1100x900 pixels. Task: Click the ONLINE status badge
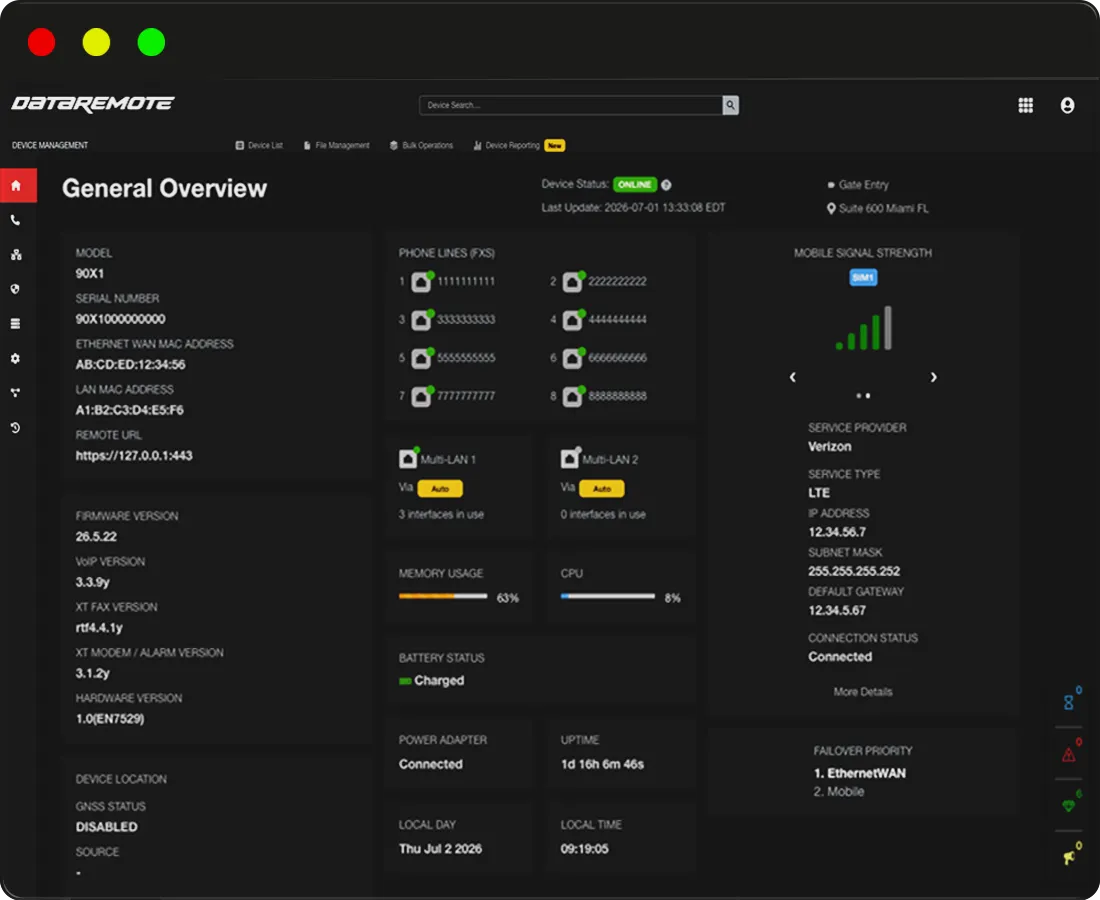635,184
